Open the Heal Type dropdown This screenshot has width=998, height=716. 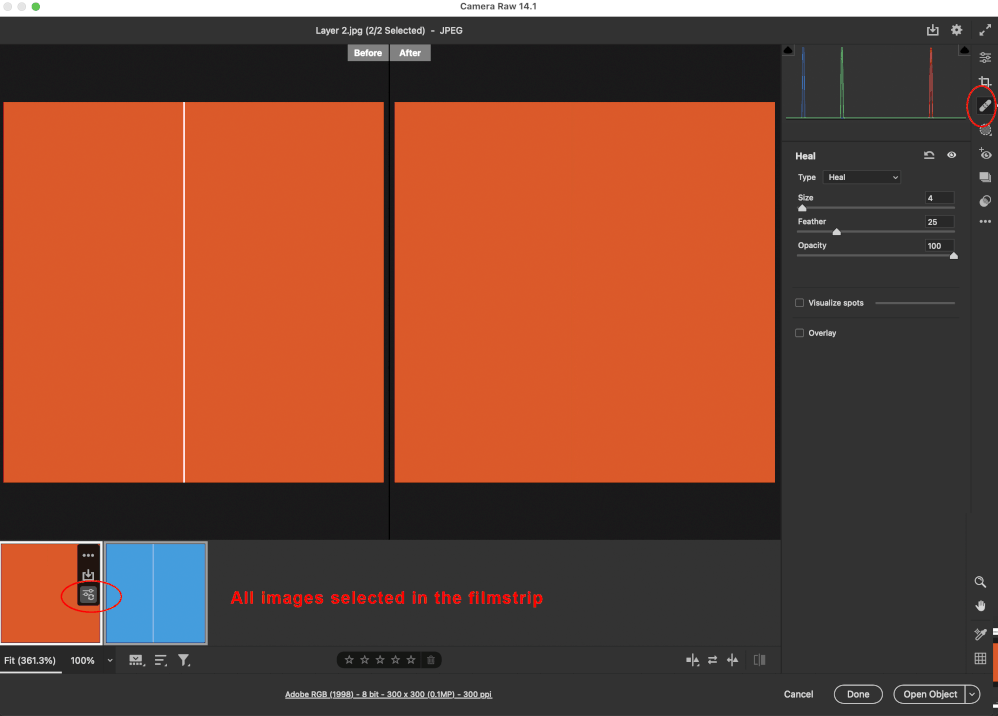click(x=862, y=177)
